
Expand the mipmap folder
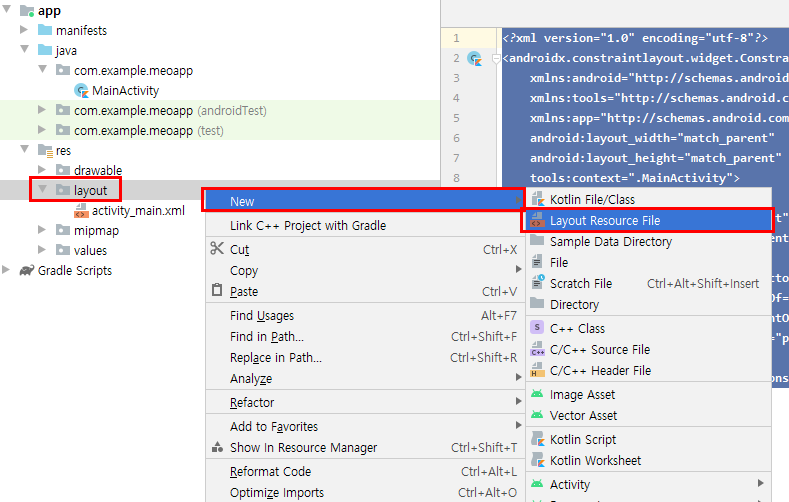[42, 230]
